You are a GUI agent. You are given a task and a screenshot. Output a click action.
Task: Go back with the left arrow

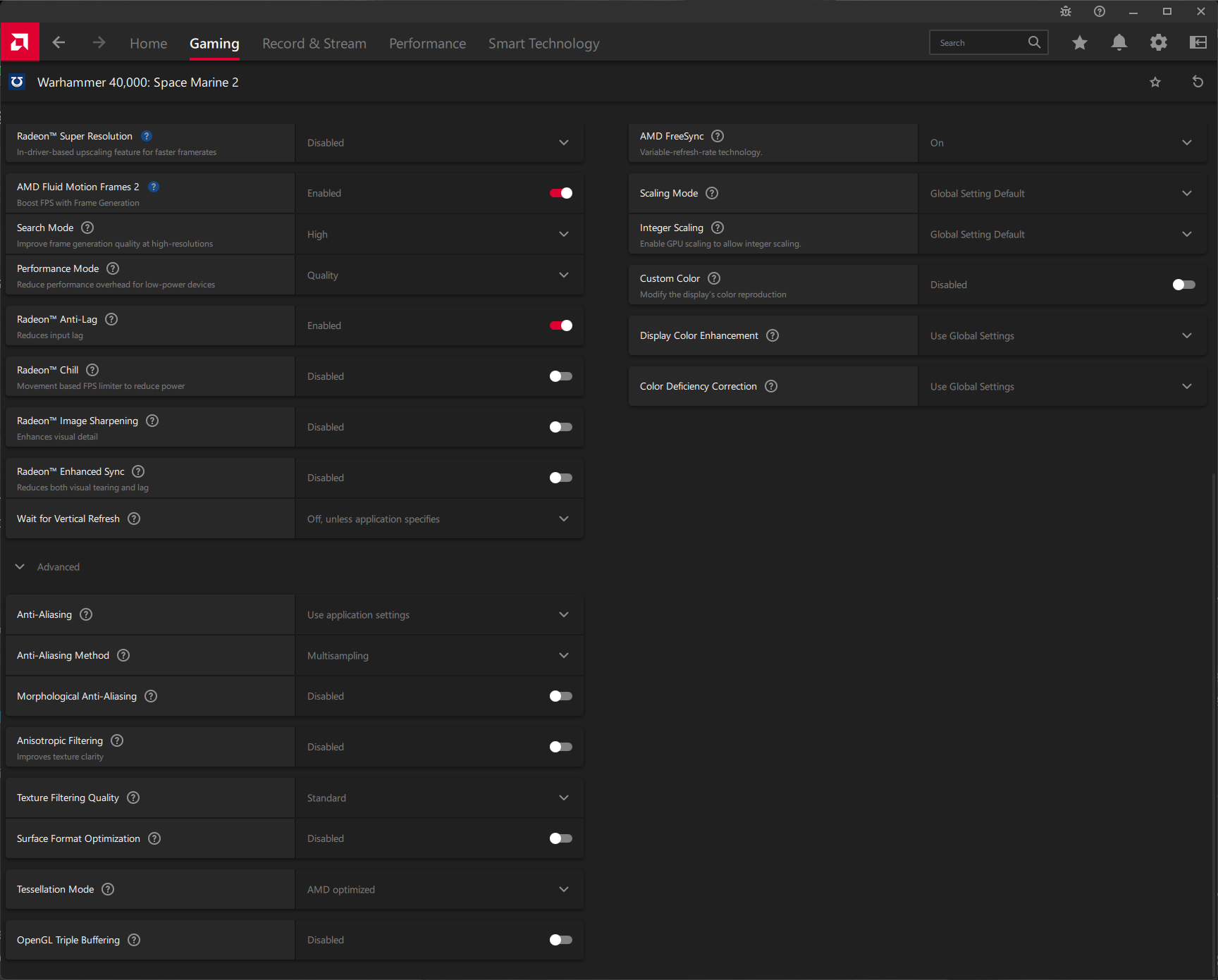59,43
